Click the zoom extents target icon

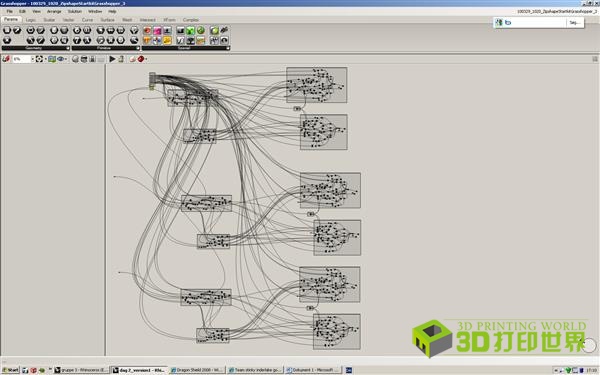click(39, 59)
